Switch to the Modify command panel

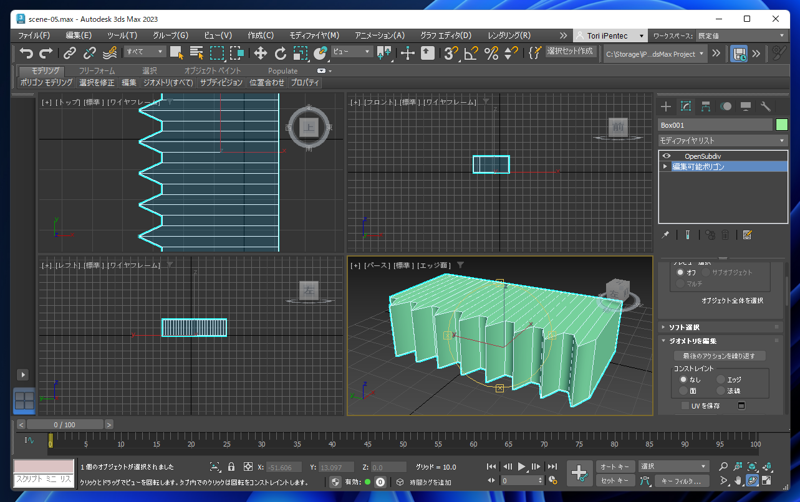tap(686, 106)
